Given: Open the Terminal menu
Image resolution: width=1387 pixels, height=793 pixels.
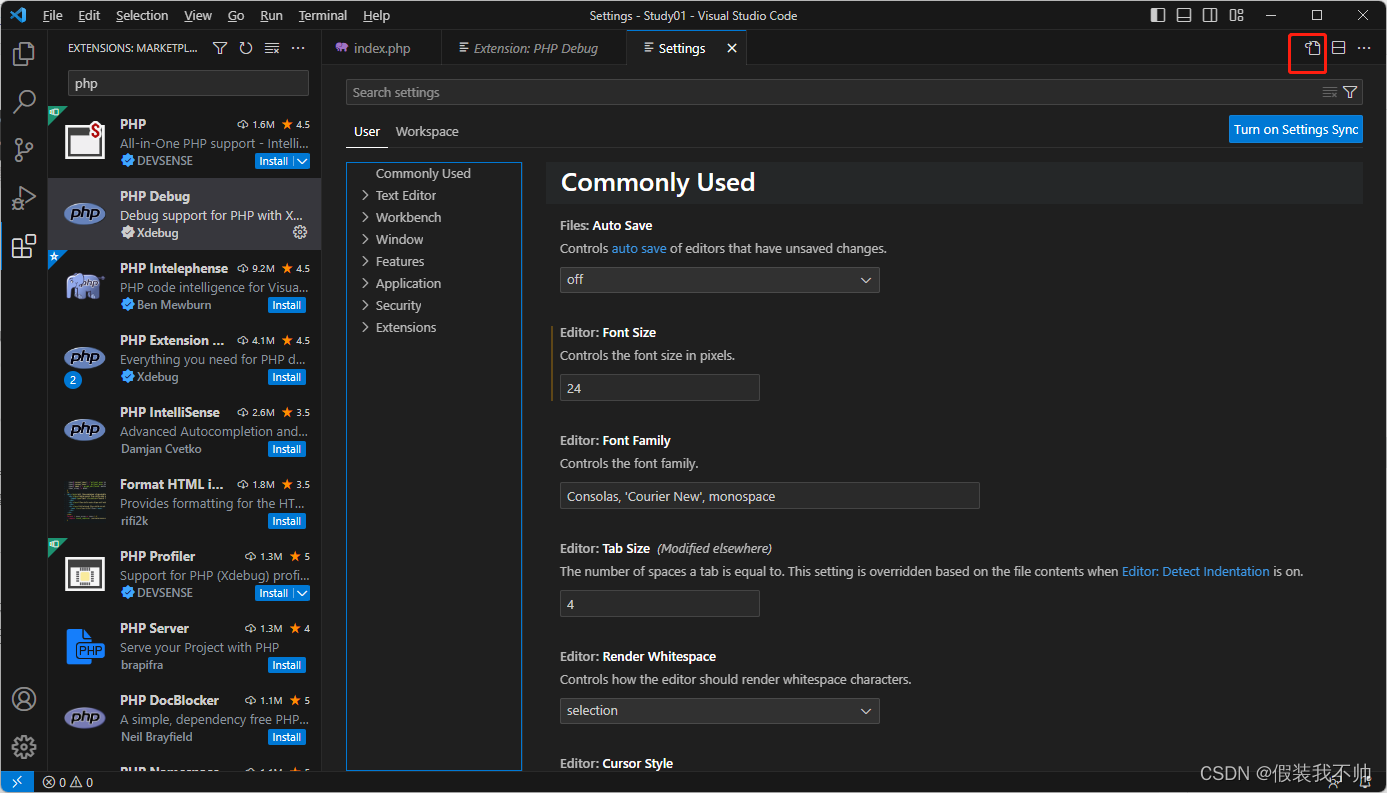Looking at the screenshot, I should coord(323,15).
